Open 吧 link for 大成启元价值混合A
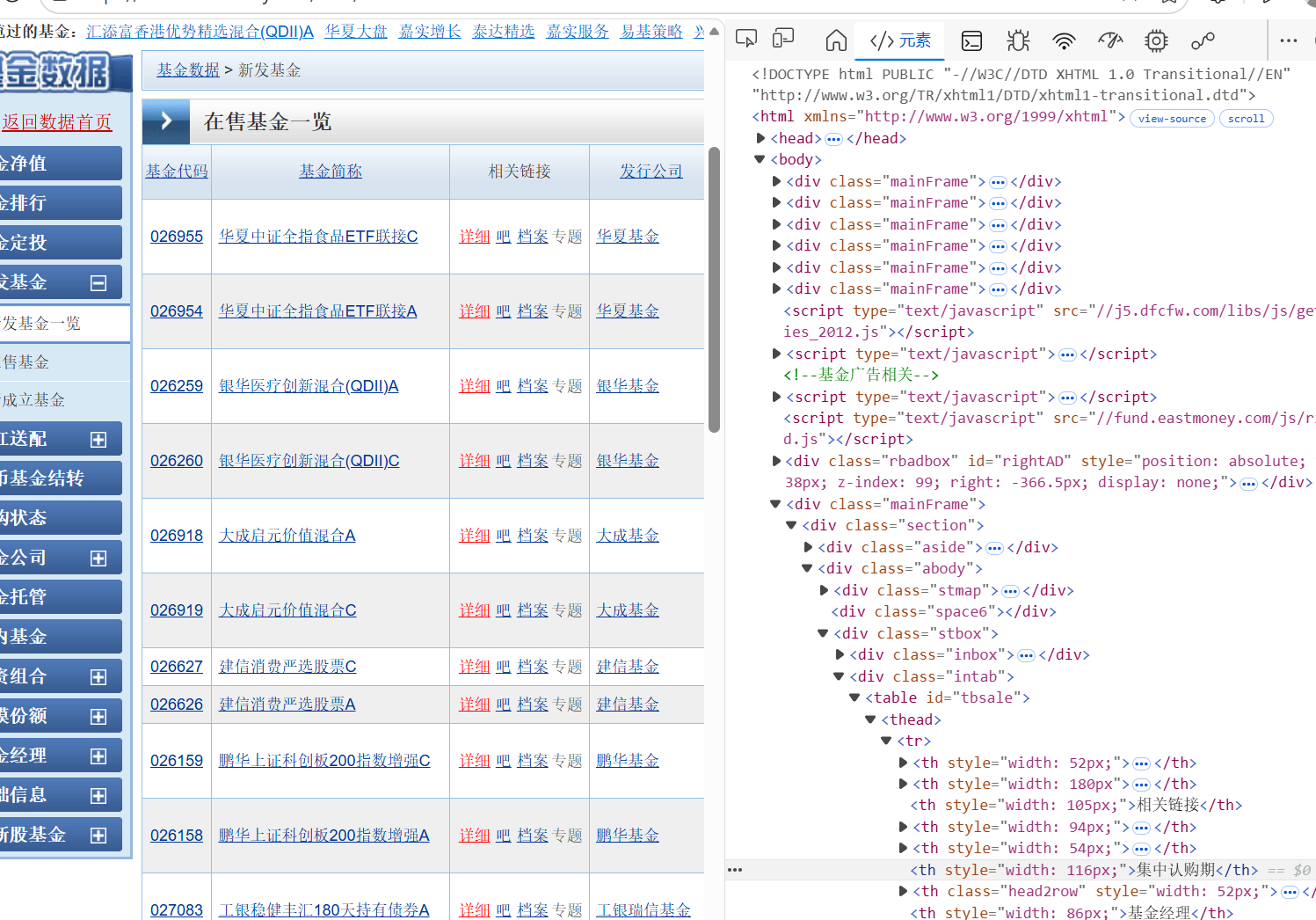Image resolution: width=1316 pixels, height=920 pixels. point(504,536)
